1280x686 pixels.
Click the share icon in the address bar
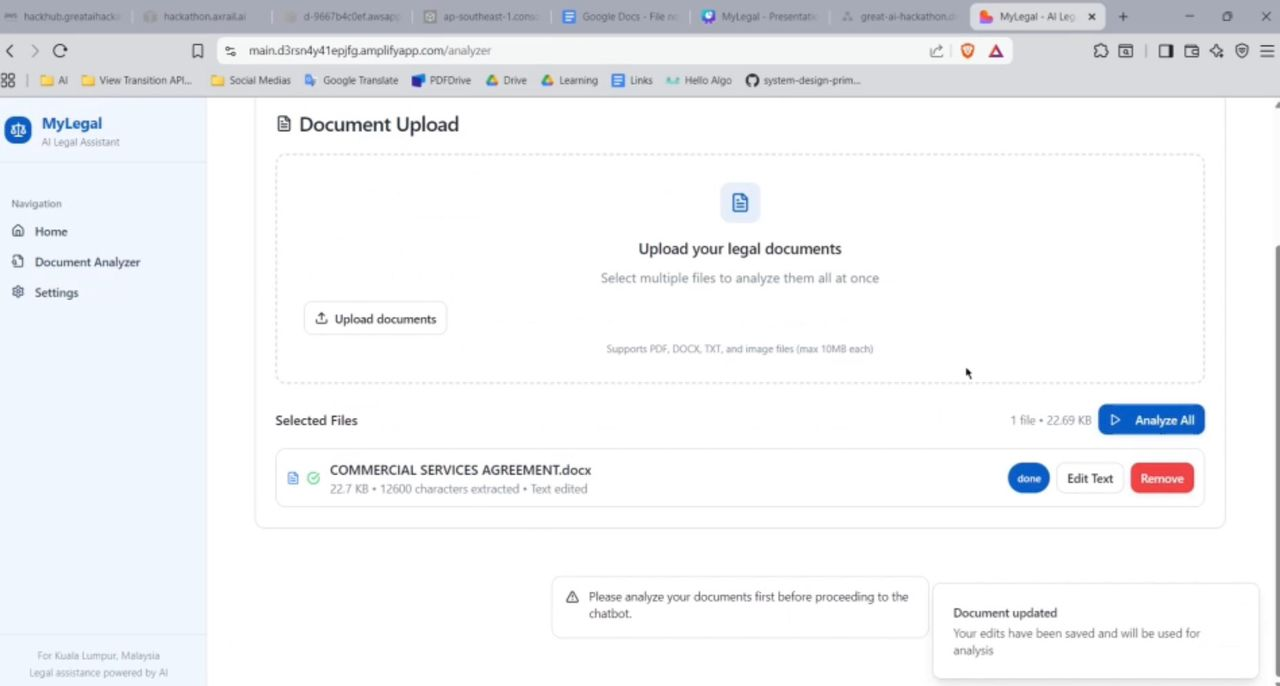point(937,50)
